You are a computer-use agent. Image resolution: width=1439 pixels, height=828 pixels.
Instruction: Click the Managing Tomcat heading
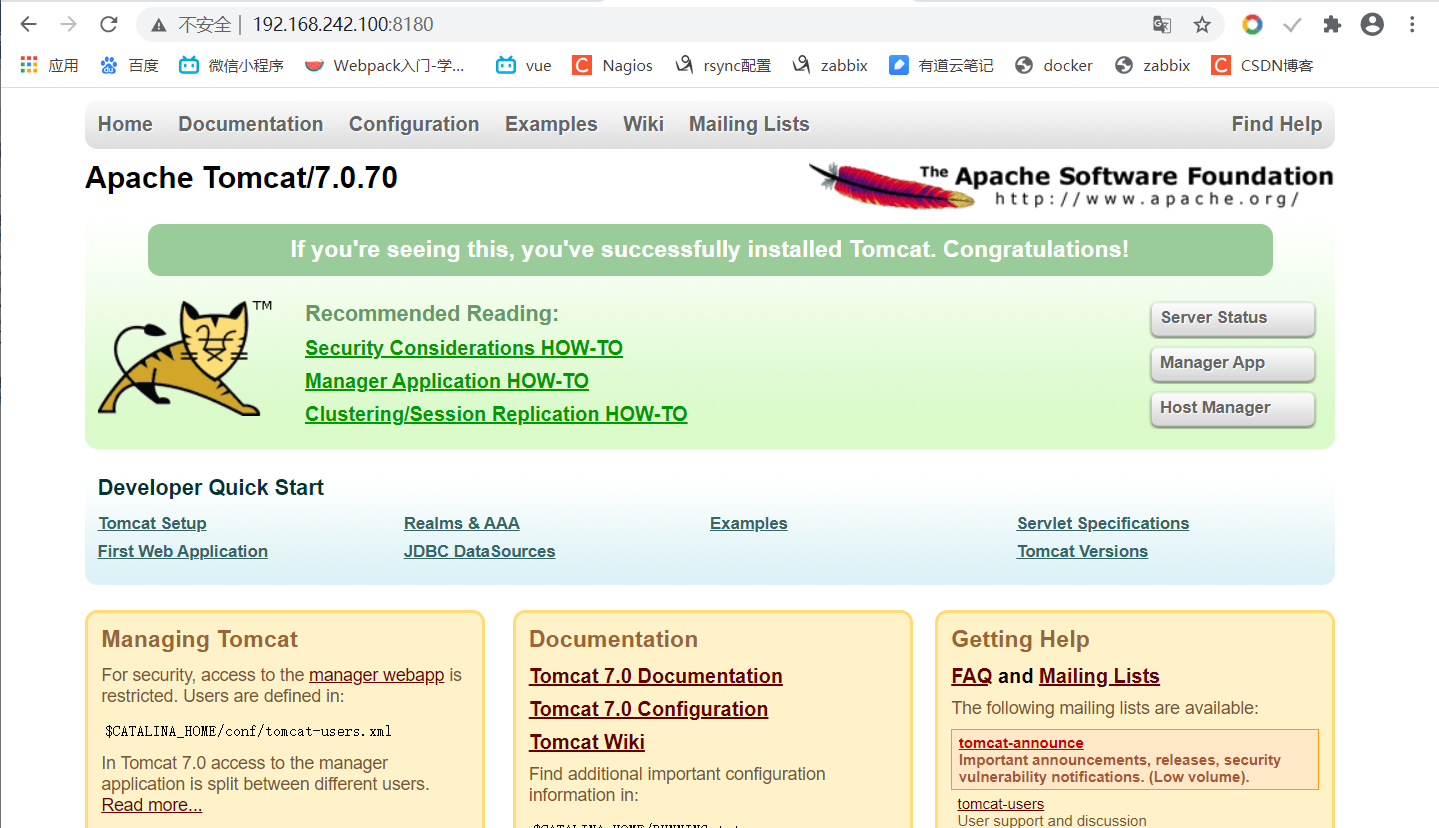click(x=200, y=639)
